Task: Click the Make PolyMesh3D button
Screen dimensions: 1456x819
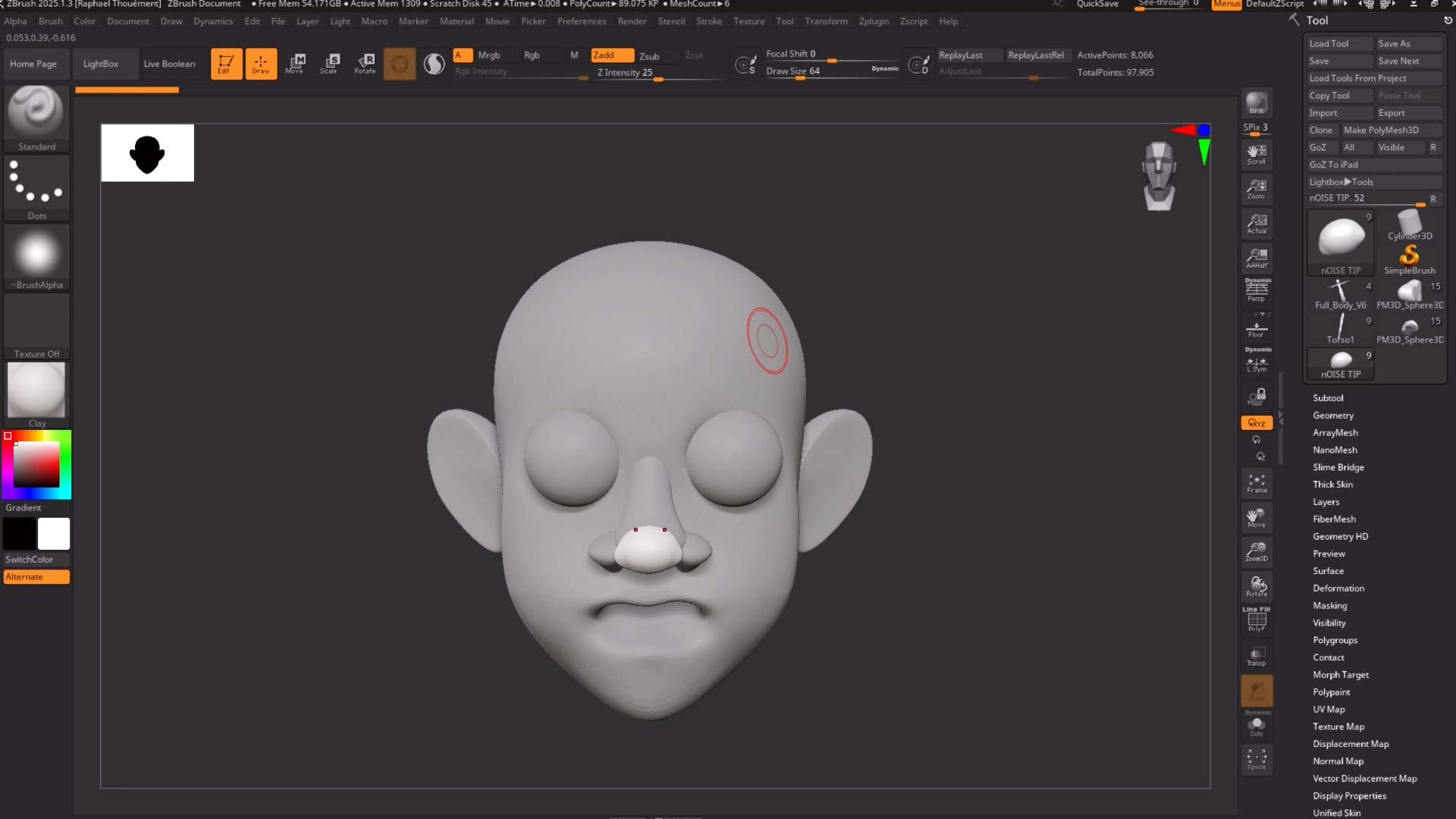Action: pyautogui.click(x=1381, y=130)
